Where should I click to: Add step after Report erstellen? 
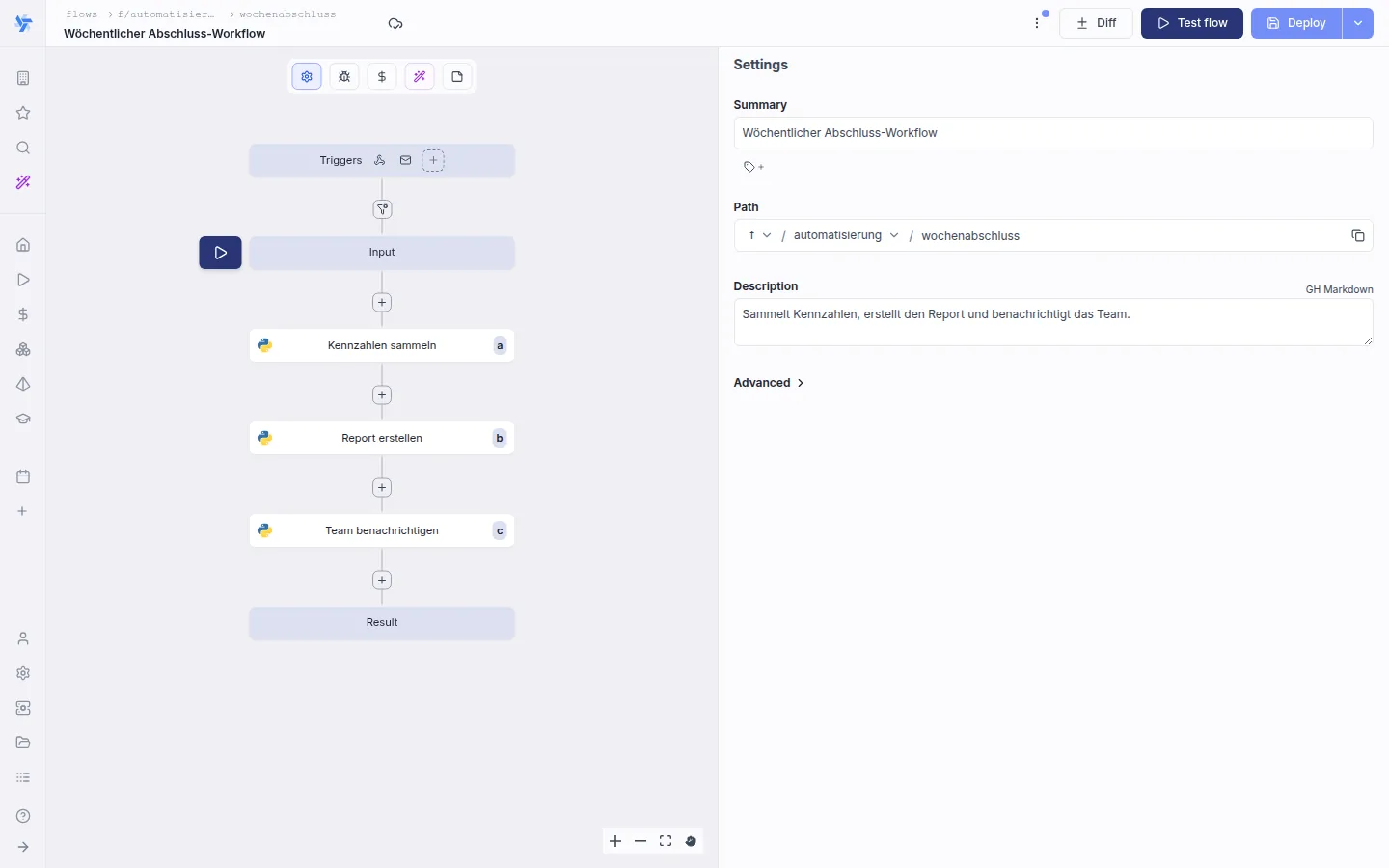pyautogui.click(x=382, y=488)
